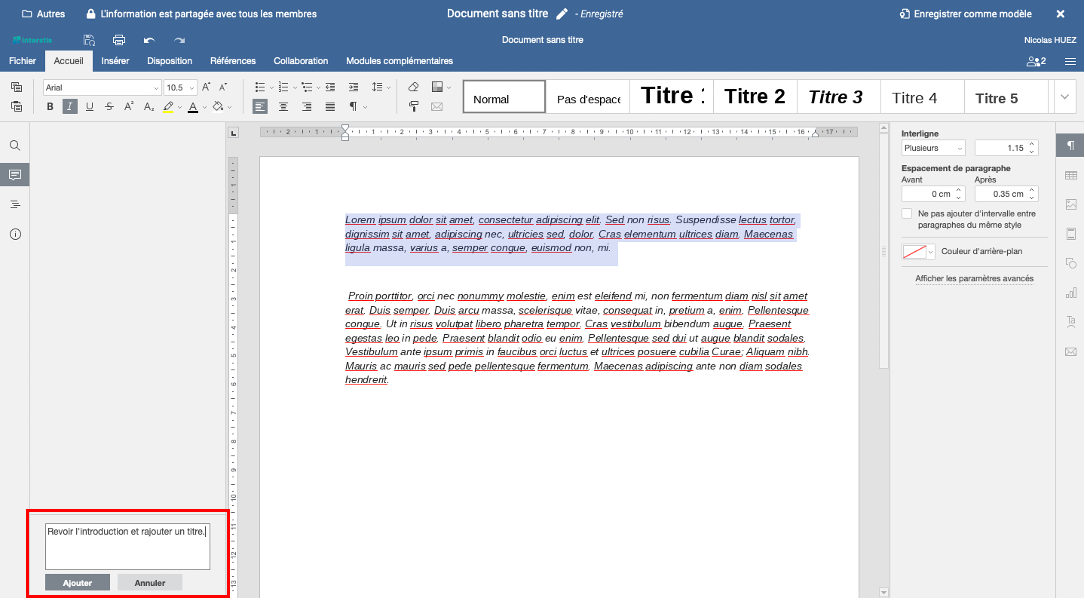Open the Arial font name dropdown
This screenshot has width=1085, height=601.
point(156,88)
